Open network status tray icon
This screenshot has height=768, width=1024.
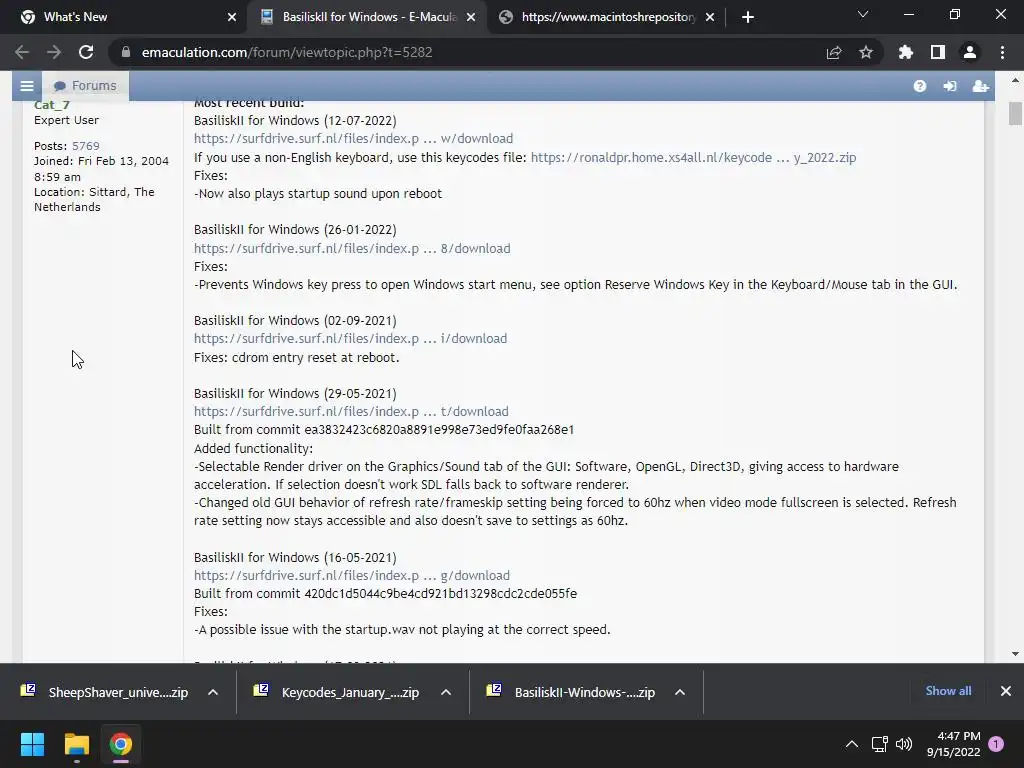880,744
